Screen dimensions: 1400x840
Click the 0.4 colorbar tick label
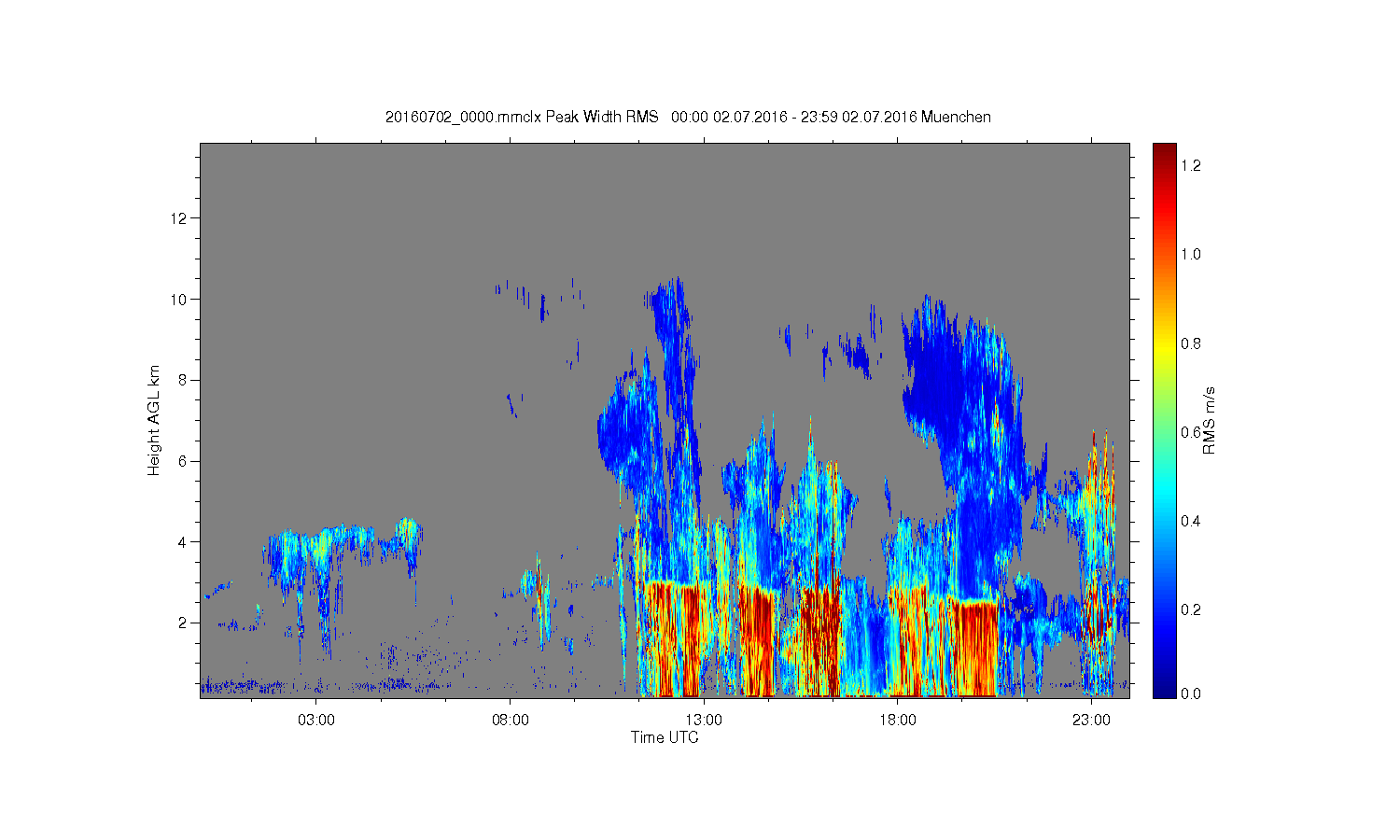pos(1192,521)
